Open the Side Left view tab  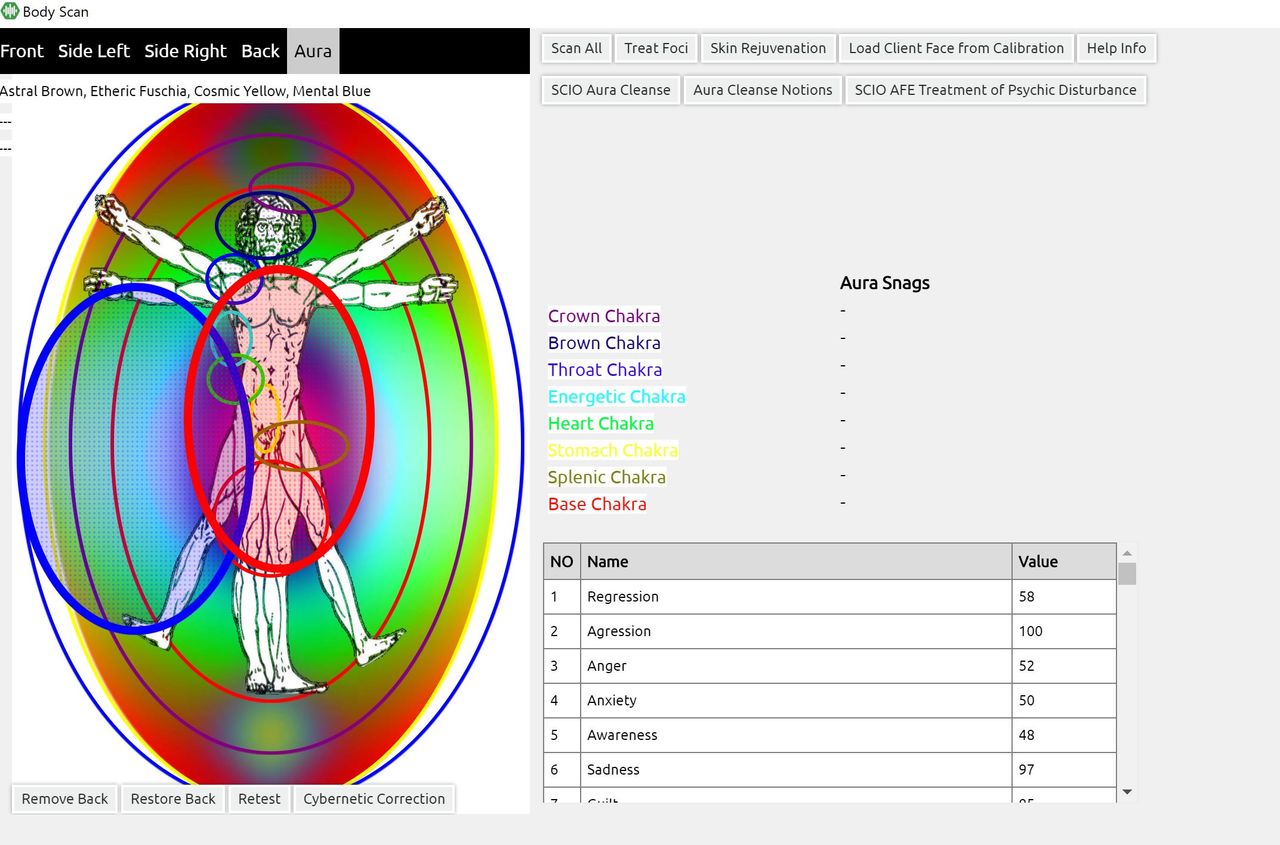94,51
